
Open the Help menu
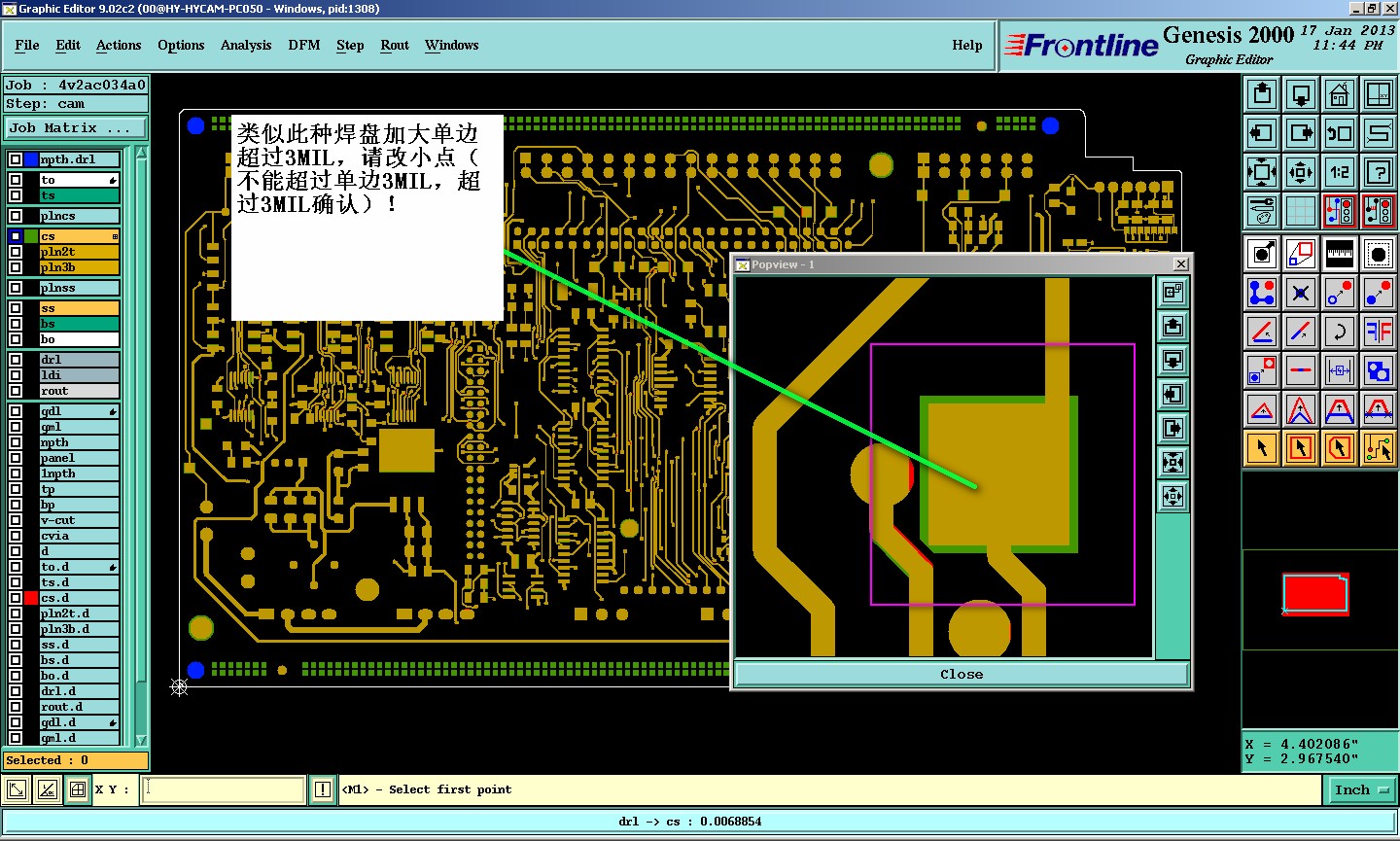967,46
